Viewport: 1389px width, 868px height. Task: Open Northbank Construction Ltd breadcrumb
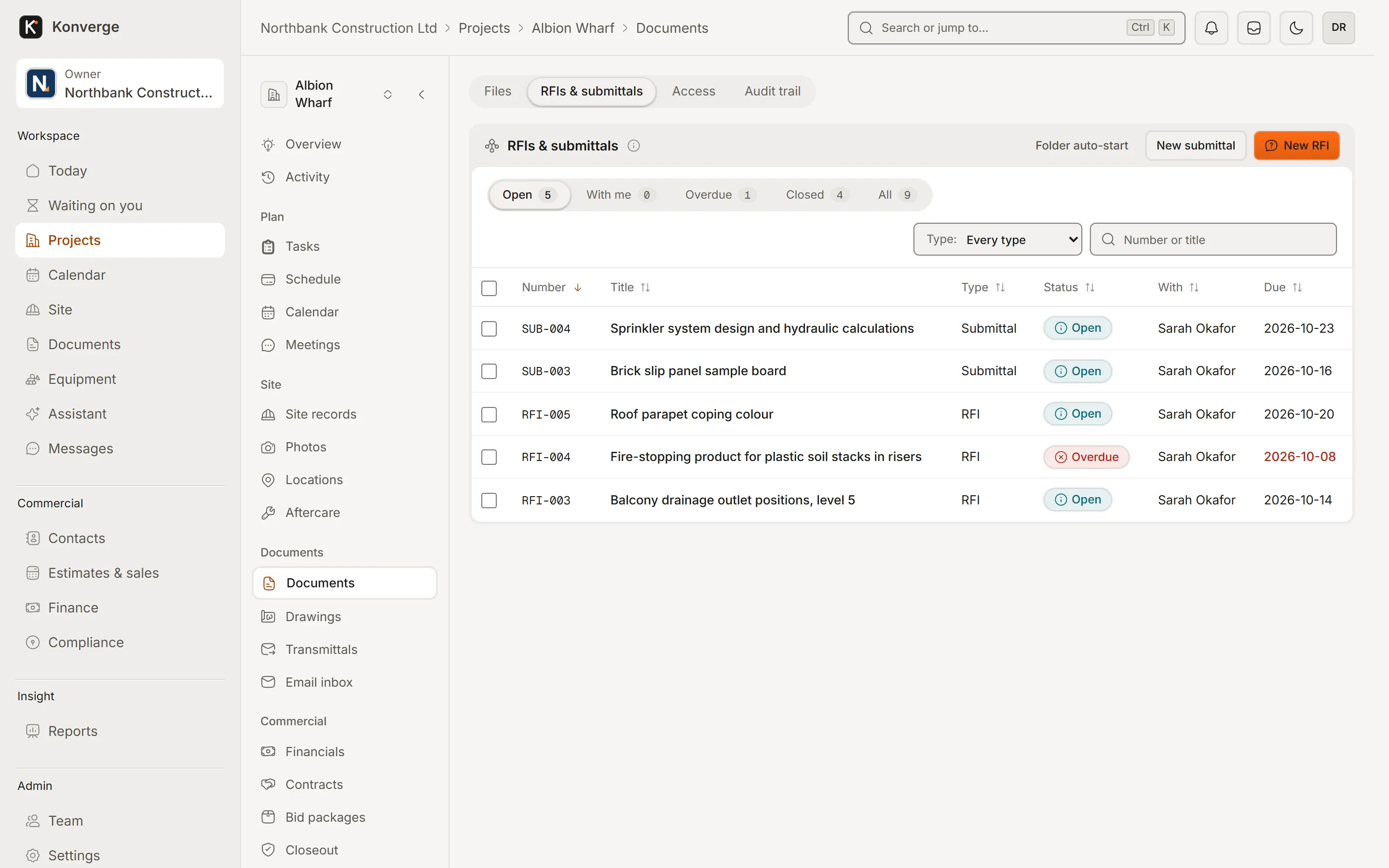click(x=348, y=28)
